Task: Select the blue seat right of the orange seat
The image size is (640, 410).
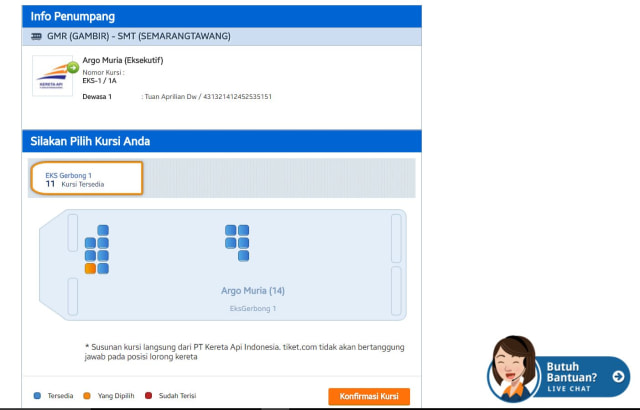Action: click(103, 268)
